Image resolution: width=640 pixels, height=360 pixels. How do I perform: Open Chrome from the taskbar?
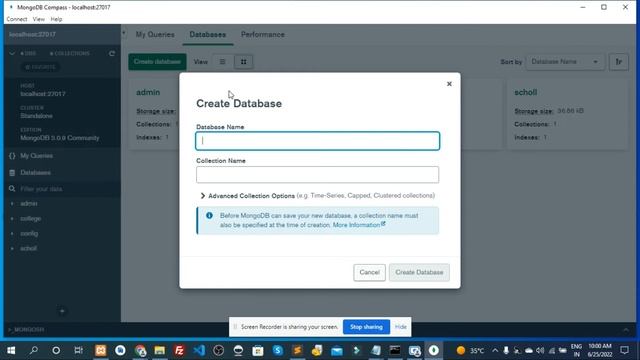pos(140,350)
